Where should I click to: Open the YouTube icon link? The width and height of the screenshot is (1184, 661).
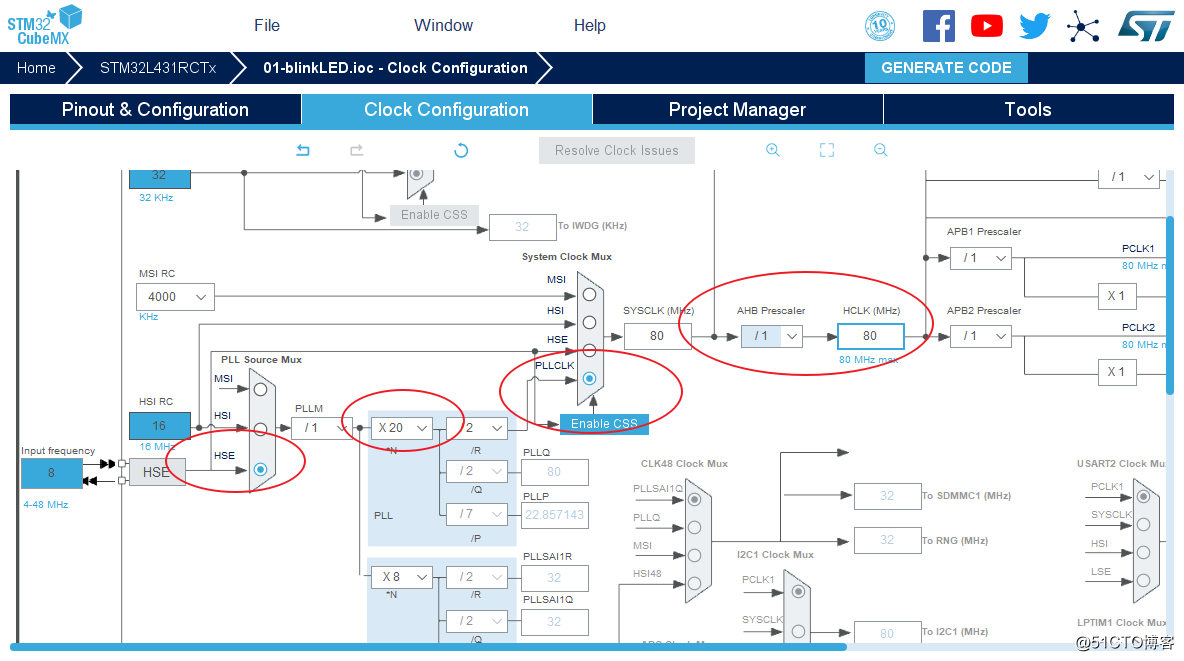(987, 26)
